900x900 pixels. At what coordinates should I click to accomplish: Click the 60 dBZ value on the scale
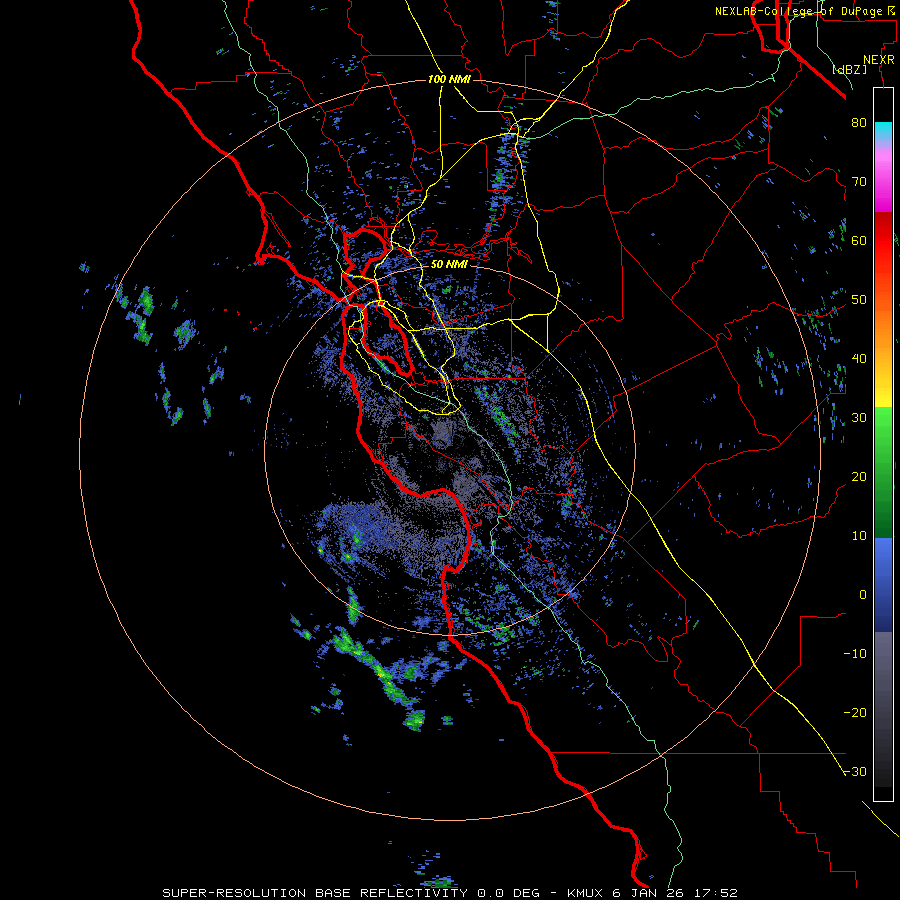click(859, 240)
